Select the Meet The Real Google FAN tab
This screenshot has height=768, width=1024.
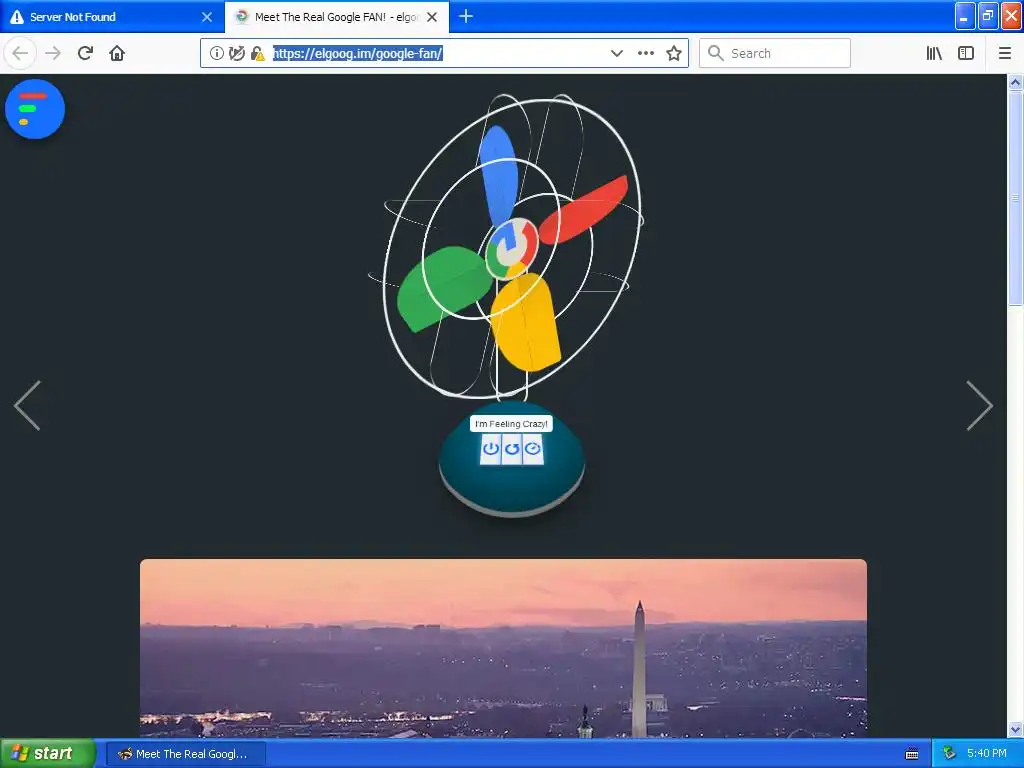[x=336, y=17]
